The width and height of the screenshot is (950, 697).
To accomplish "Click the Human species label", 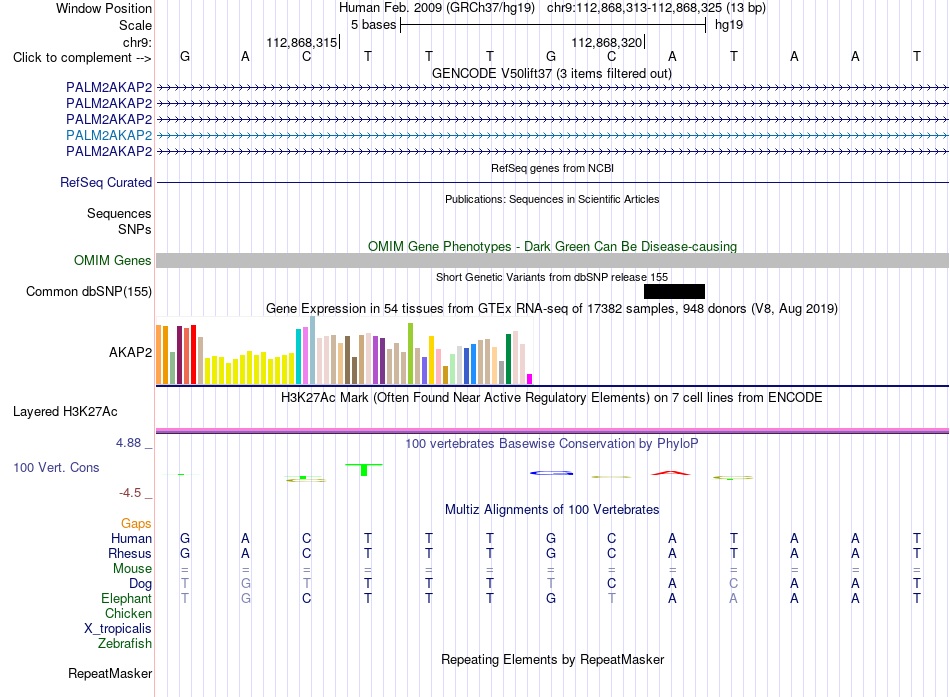I will click(131, 538).
